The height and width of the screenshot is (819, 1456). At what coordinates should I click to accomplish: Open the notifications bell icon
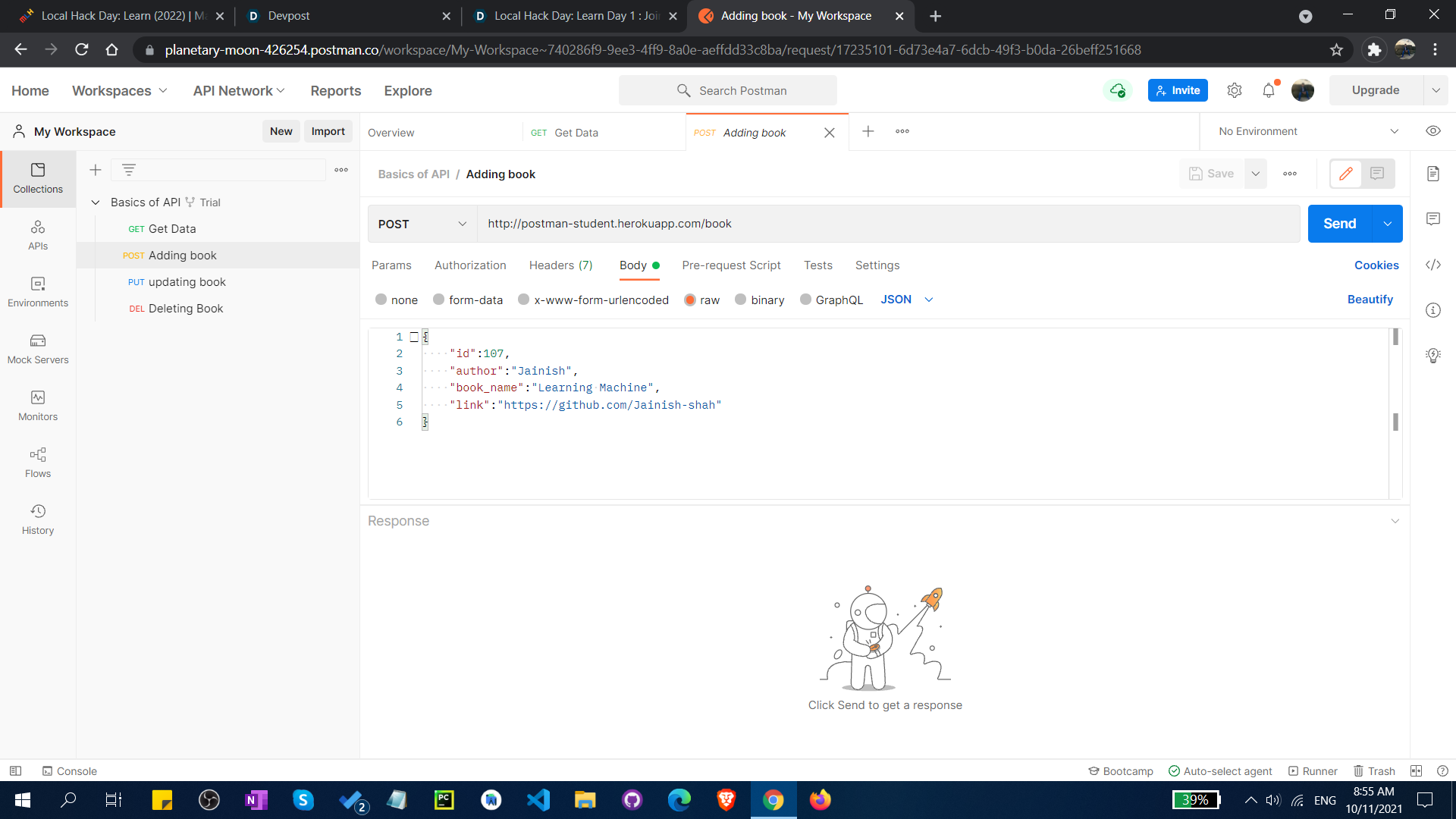click(1269, 90)
